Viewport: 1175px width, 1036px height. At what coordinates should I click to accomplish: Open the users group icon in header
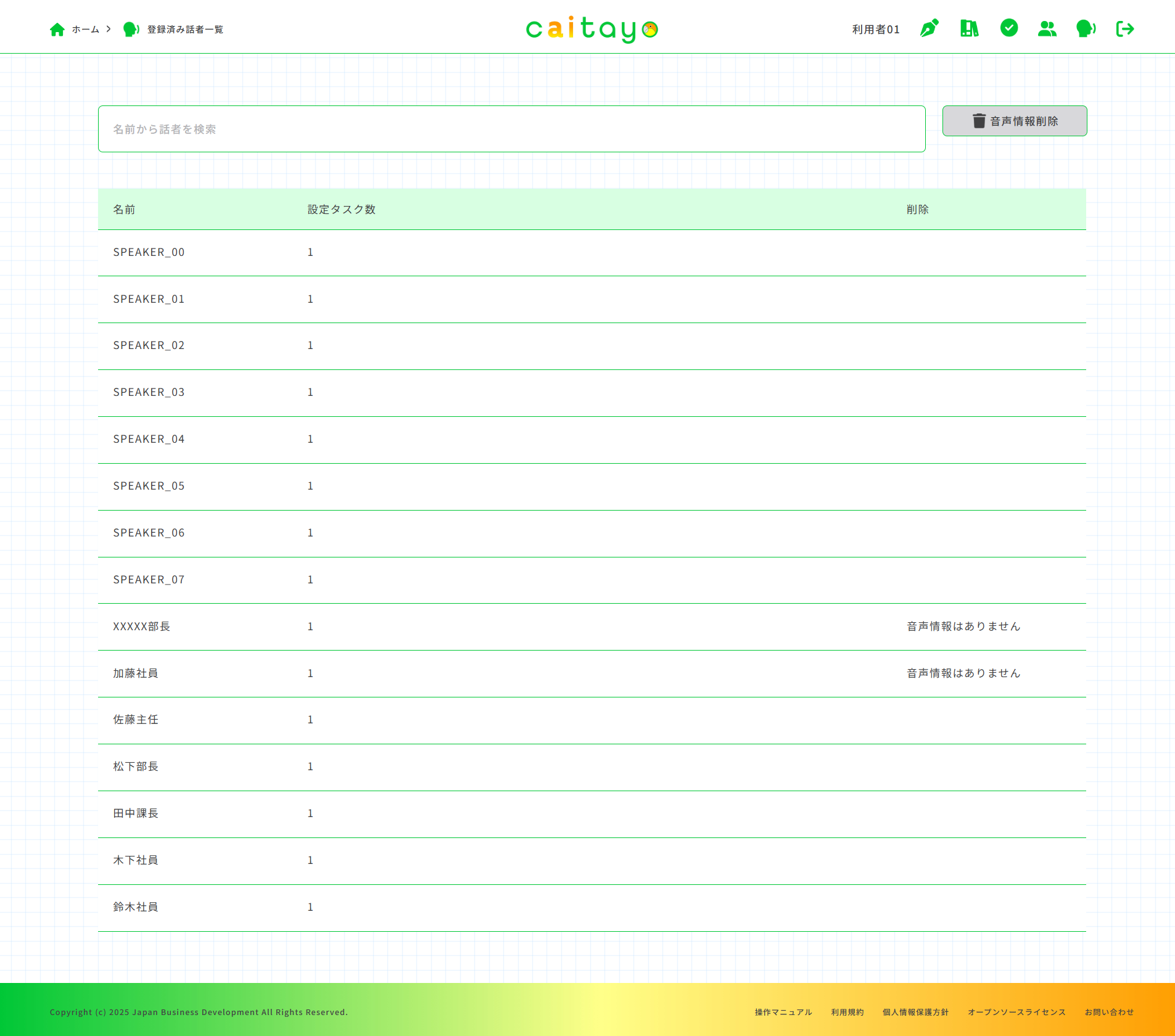1047,28
